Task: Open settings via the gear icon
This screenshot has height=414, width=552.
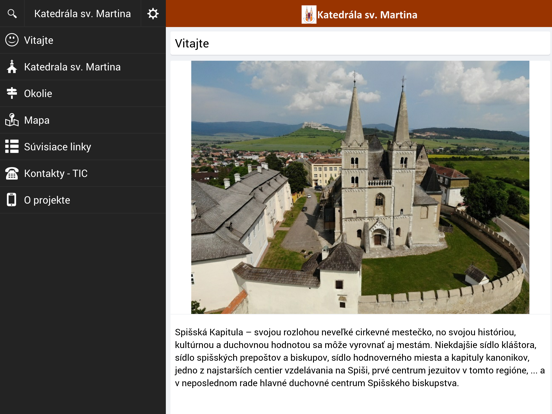Action: (153, 14)
